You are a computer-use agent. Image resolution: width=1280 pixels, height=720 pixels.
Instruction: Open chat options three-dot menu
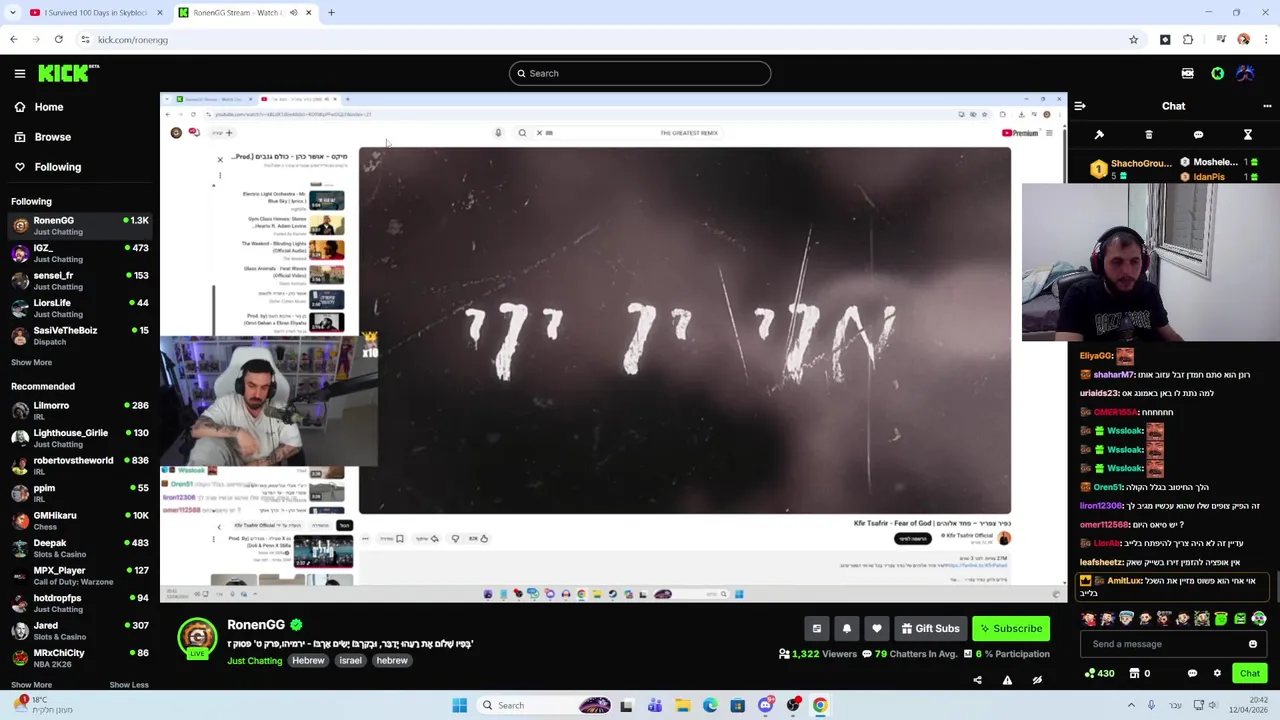click(x=1267, y=106)
